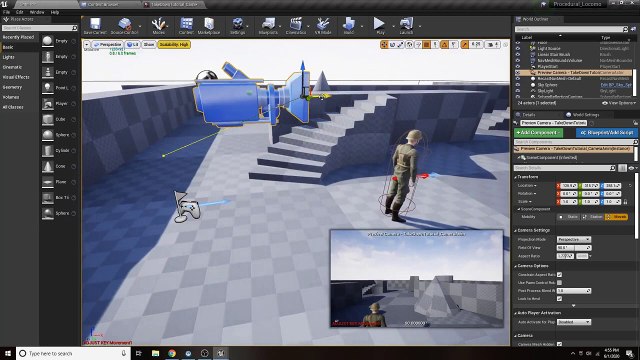Toggle Camera Mesh Hidden checkbox

(559, 344)
